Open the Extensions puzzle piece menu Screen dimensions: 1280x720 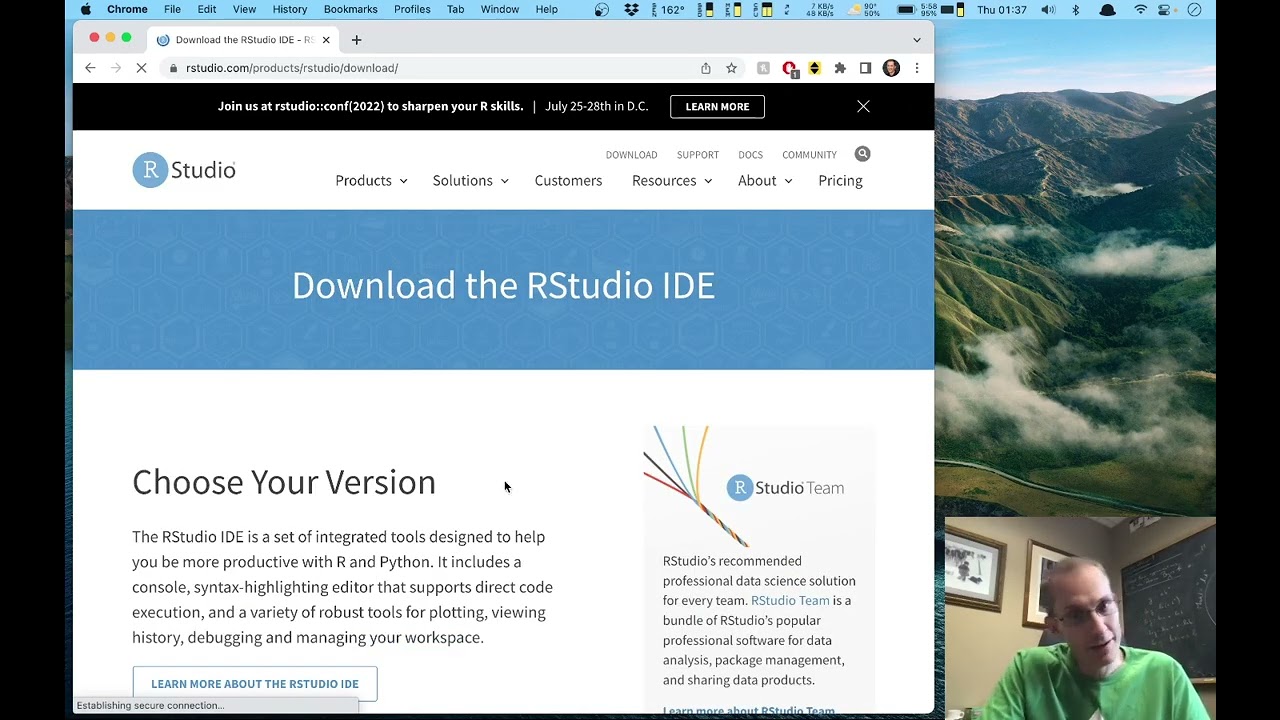[x=840, y=68]
